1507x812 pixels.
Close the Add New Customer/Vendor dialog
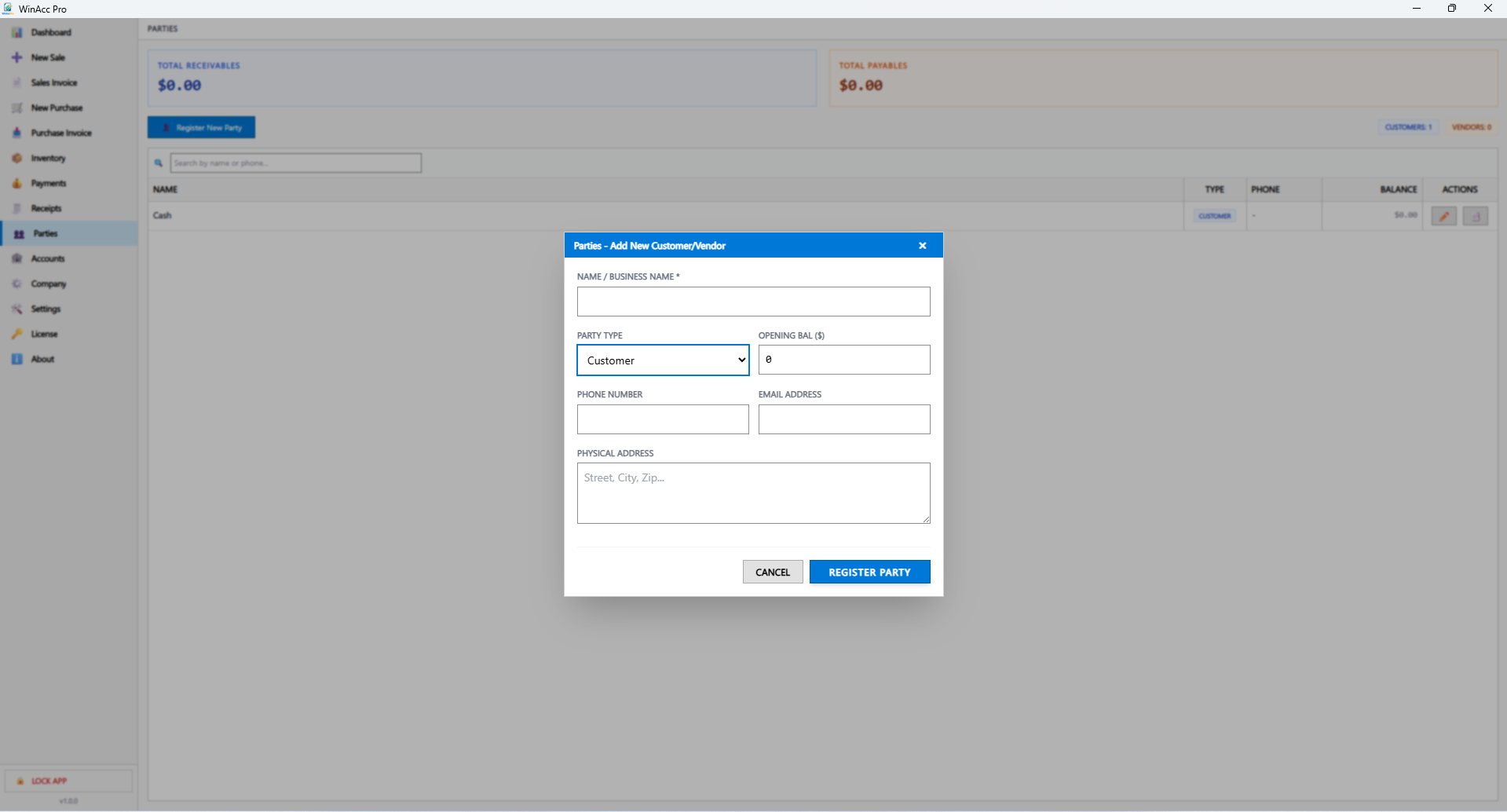point(923,246)
